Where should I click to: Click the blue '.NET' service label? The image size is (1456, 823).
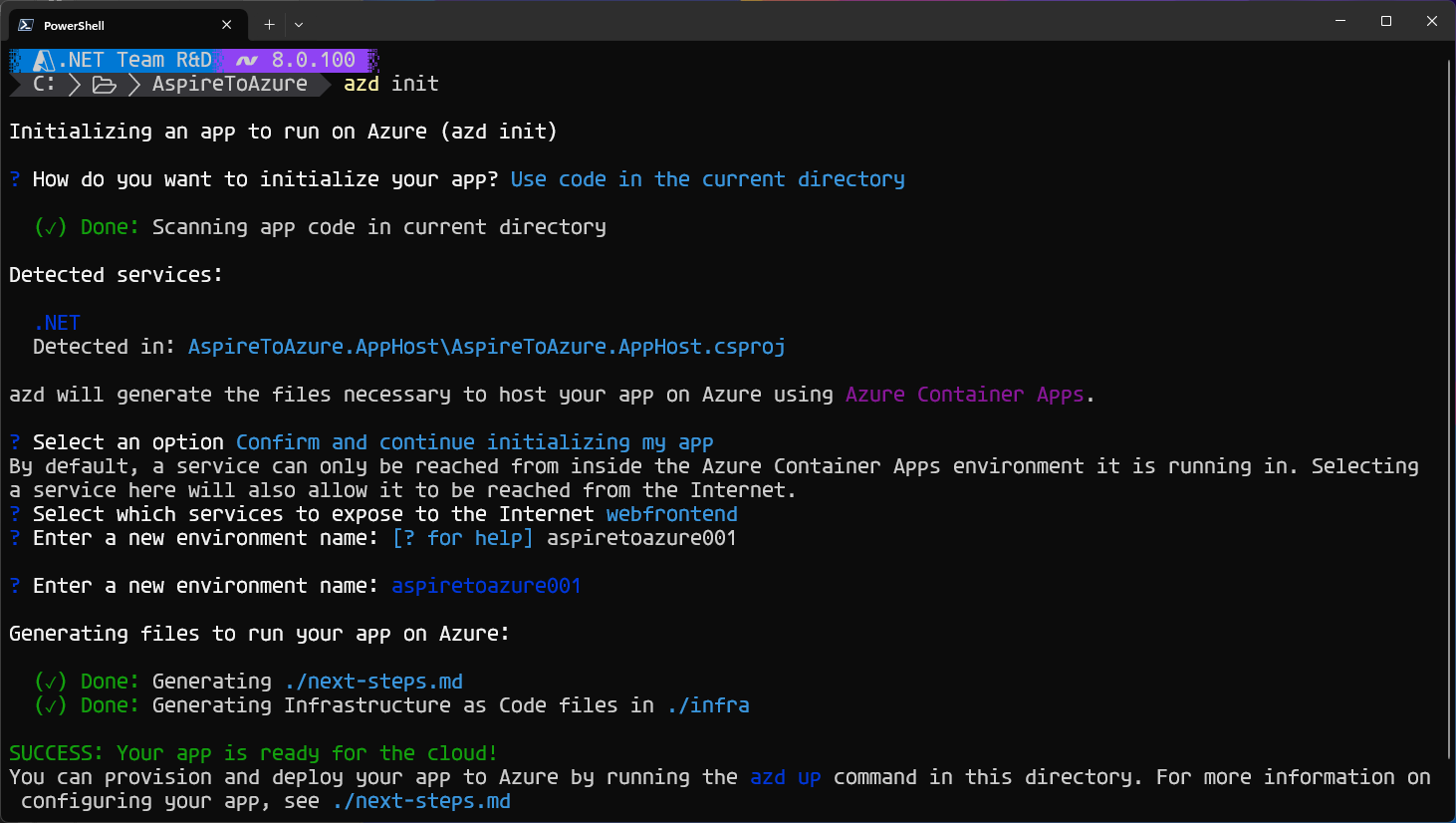(x=57, y=323)
